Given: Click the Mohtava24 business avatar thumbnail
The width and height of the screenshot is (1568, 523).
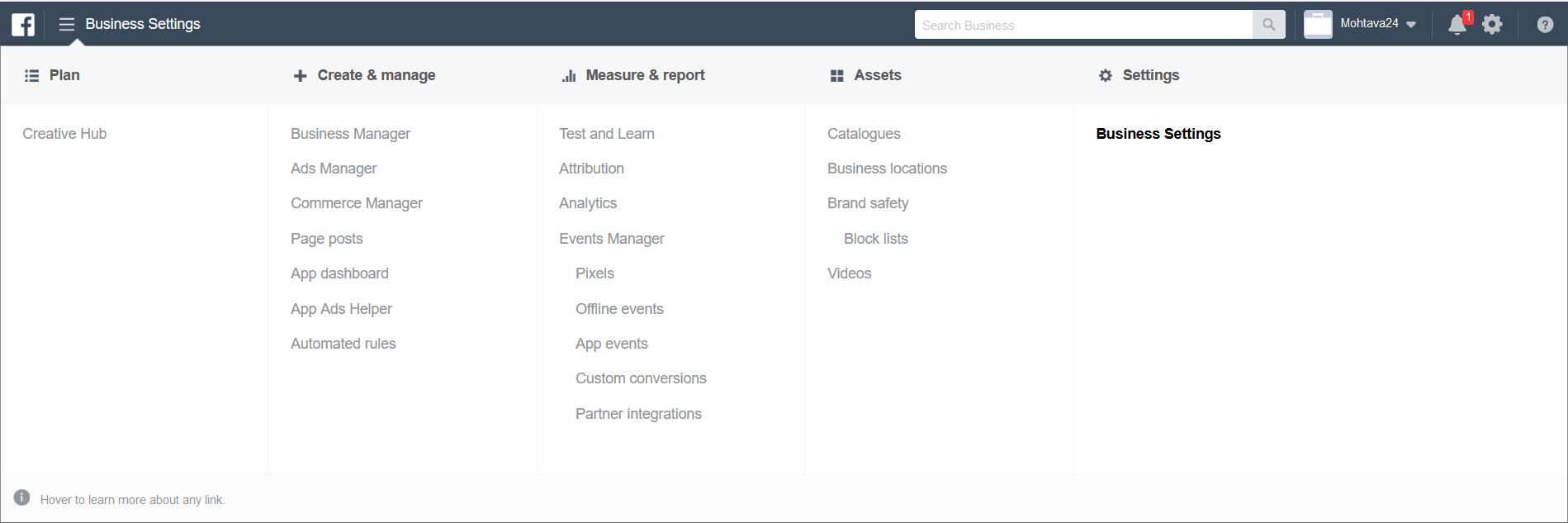Looking at the screenshot, I should click(1318, 25).
